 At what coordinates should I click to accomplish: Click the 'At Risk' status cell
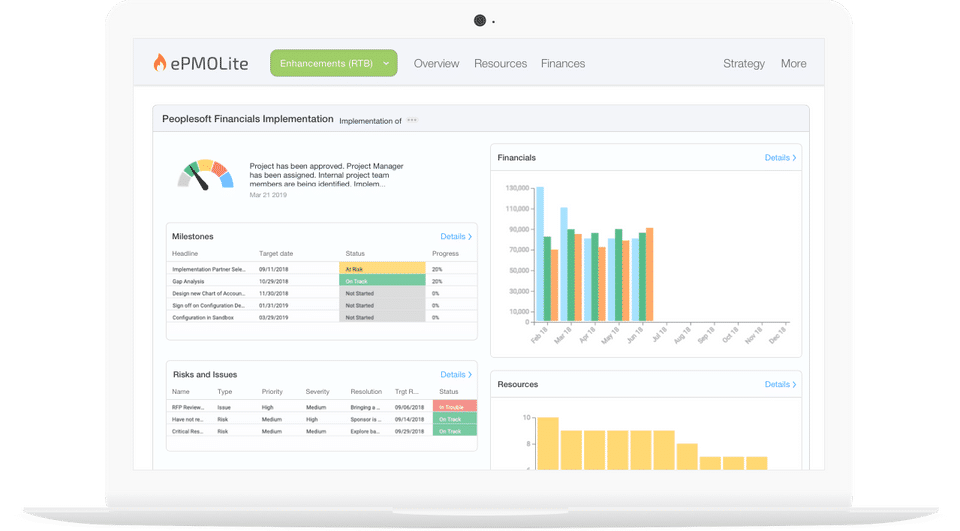(x=382, y=268)
